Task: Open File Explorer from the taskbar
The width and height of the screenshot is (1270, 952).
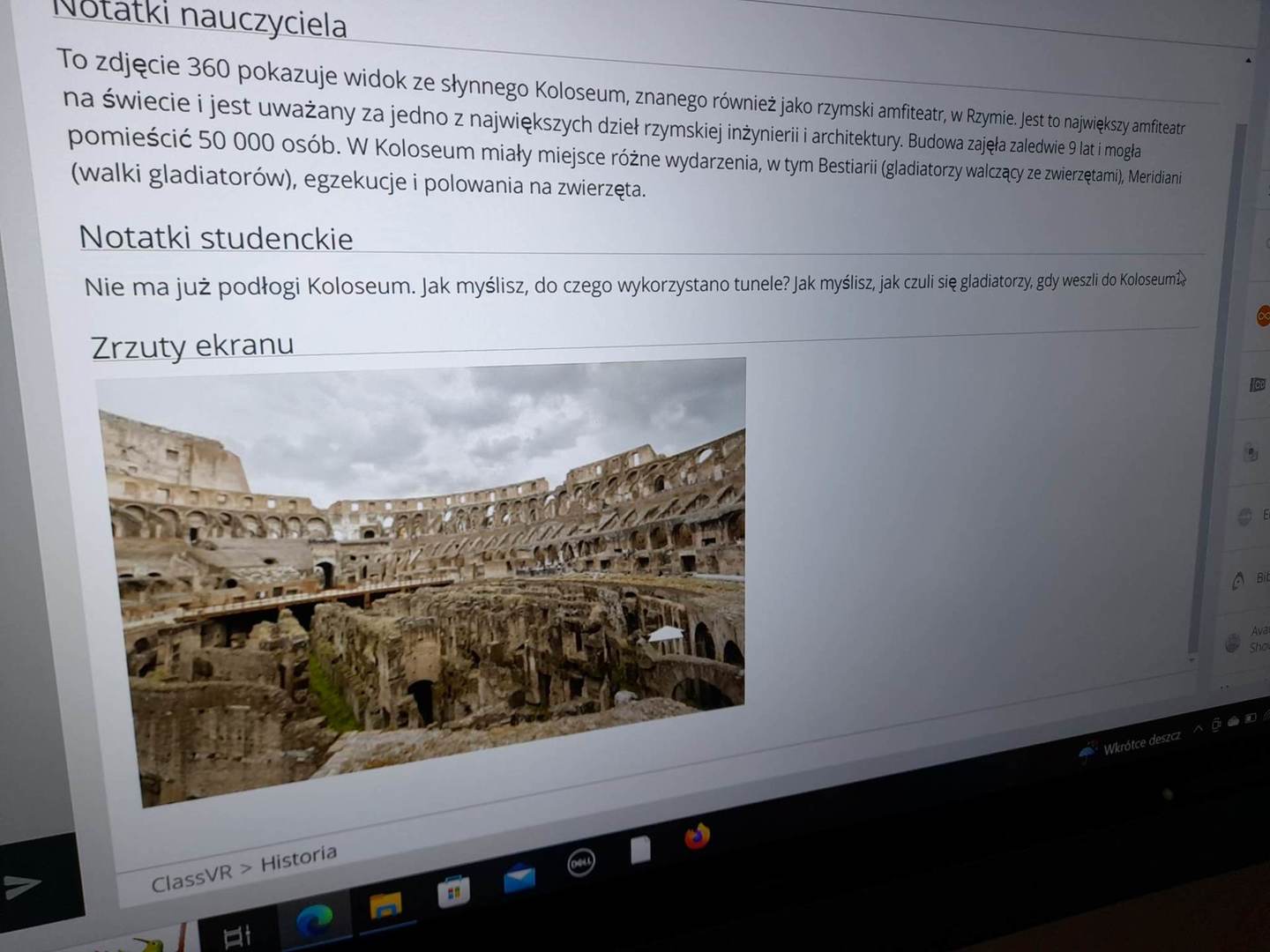Action: point(385,906)
